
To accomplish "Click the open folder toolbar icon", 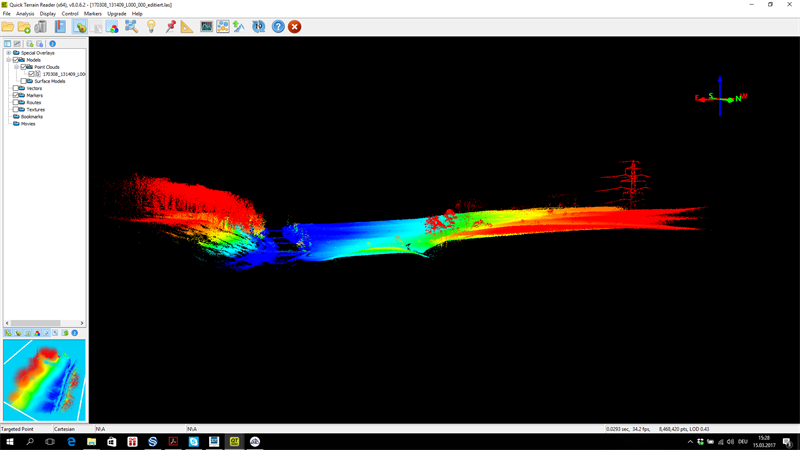I will point(8,27).
